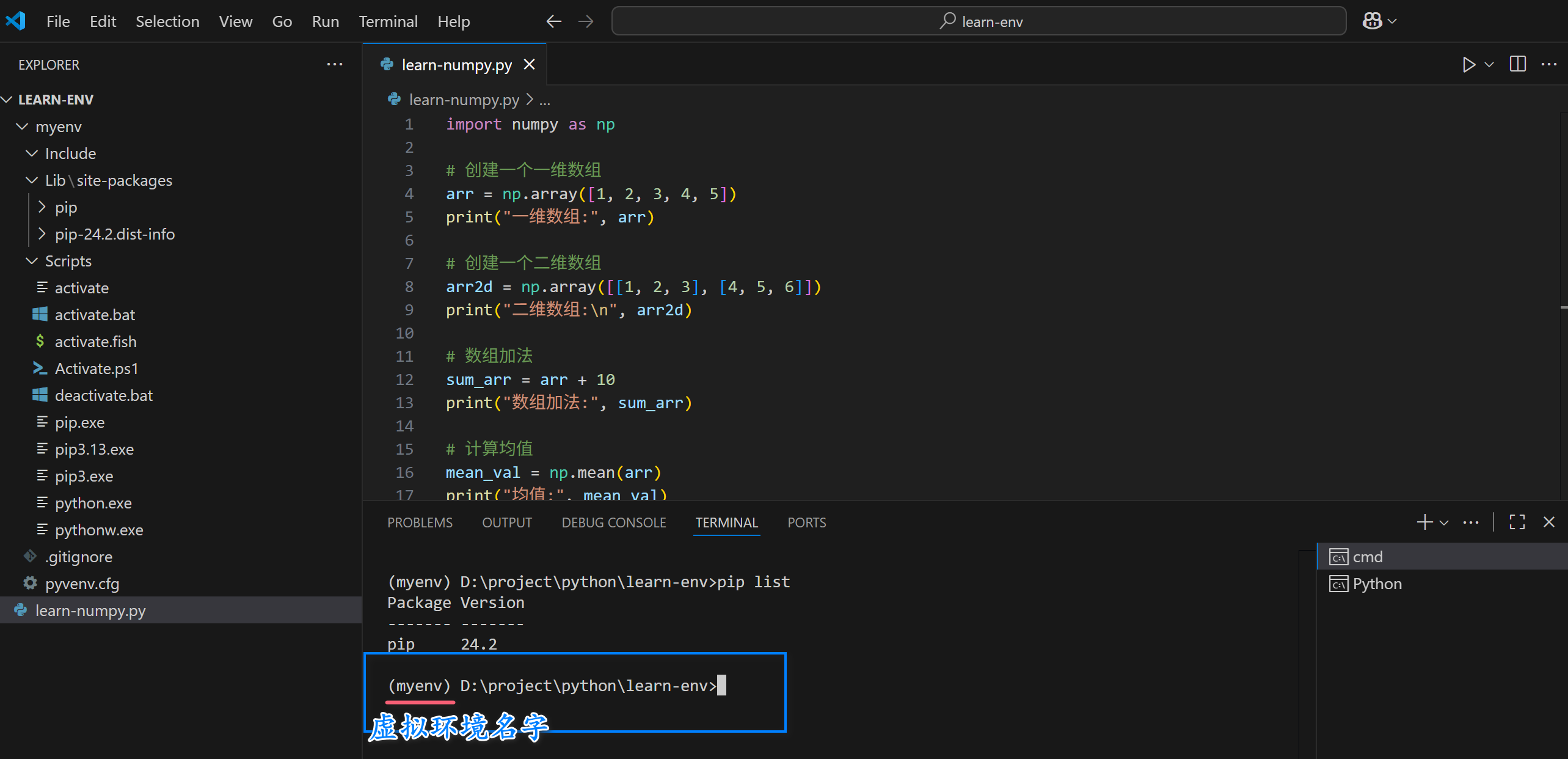Open the Run menu
This screenshot has height=759, width=1568.
pos(325,21)
